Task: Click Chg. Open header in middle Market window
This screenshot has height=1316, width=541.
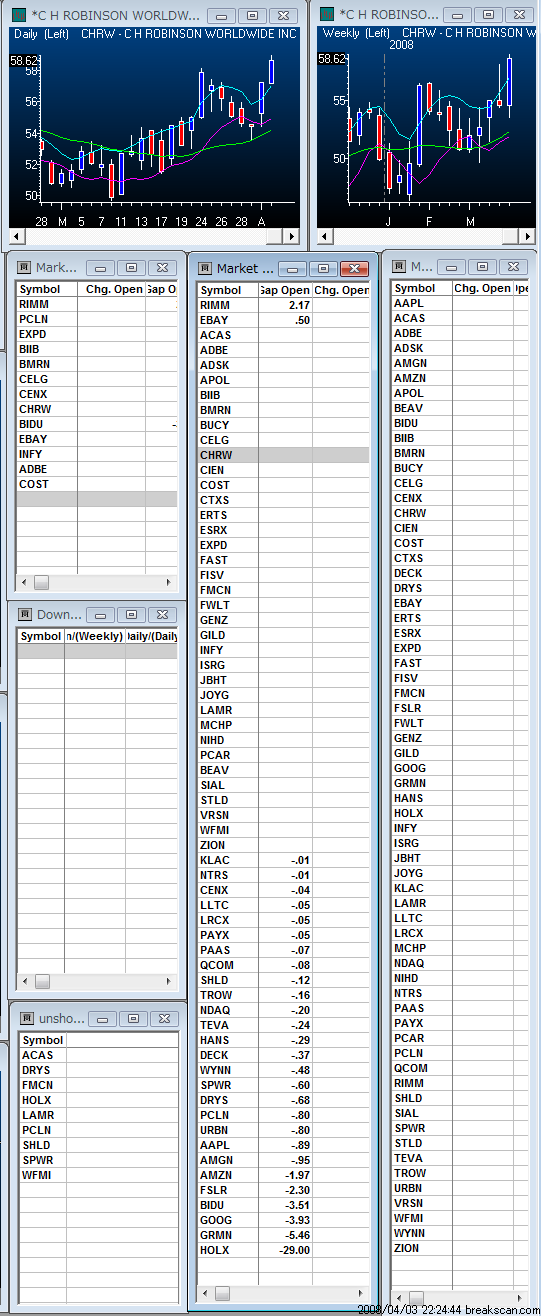Action: pos(341,290)
